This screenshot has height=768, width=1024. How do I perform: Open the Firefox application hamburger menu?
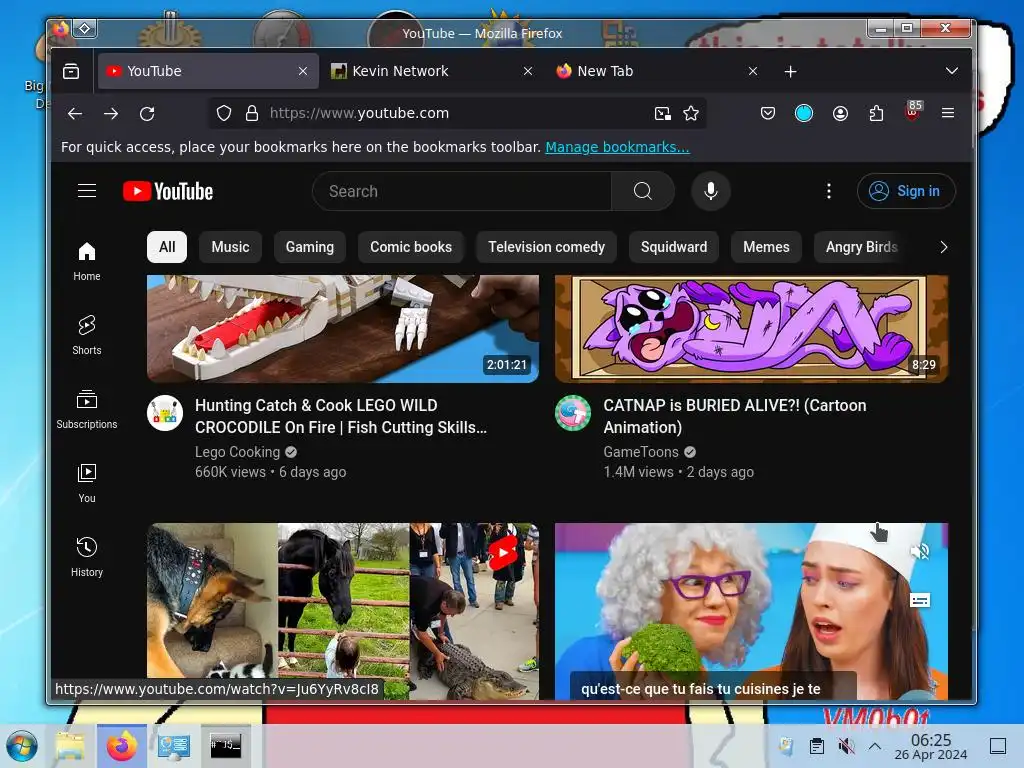(948, 114)
